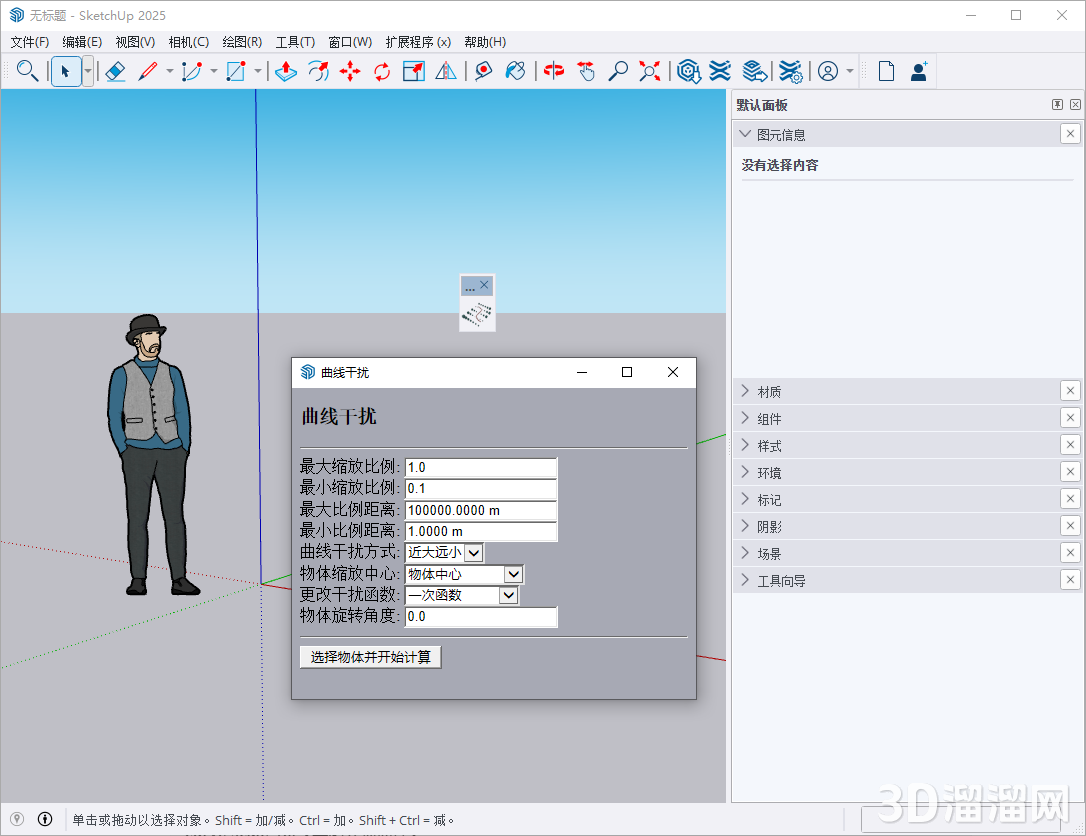Select the Scale tool

pyautogui.click(x=413, y=71)
